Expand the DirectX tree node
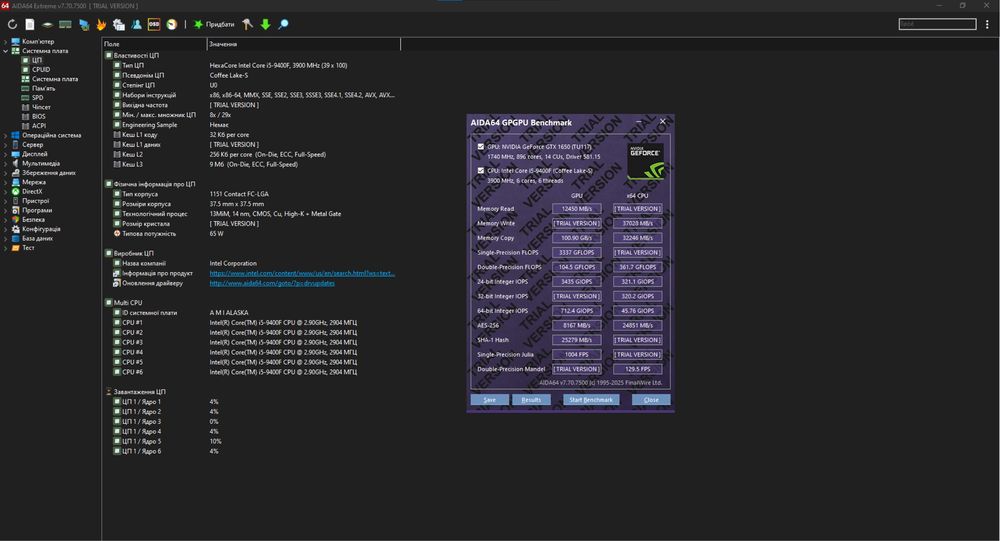This screenshot has height=541, width=1000. pos(6,191)
